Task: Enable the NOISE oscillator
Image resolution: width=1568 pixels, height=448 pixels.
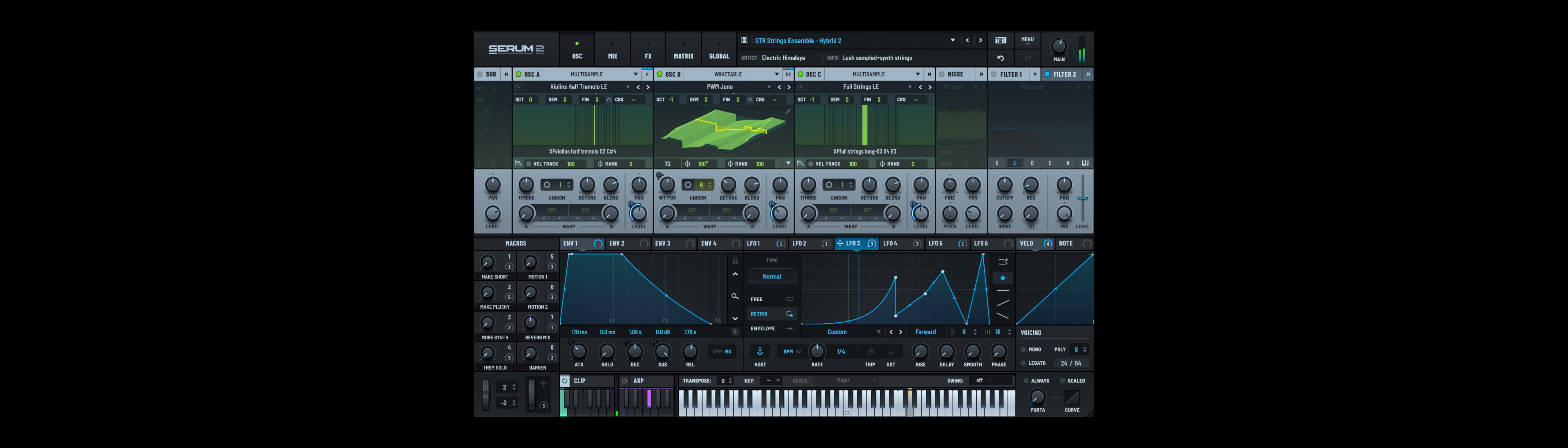Action: click(942, 74)
